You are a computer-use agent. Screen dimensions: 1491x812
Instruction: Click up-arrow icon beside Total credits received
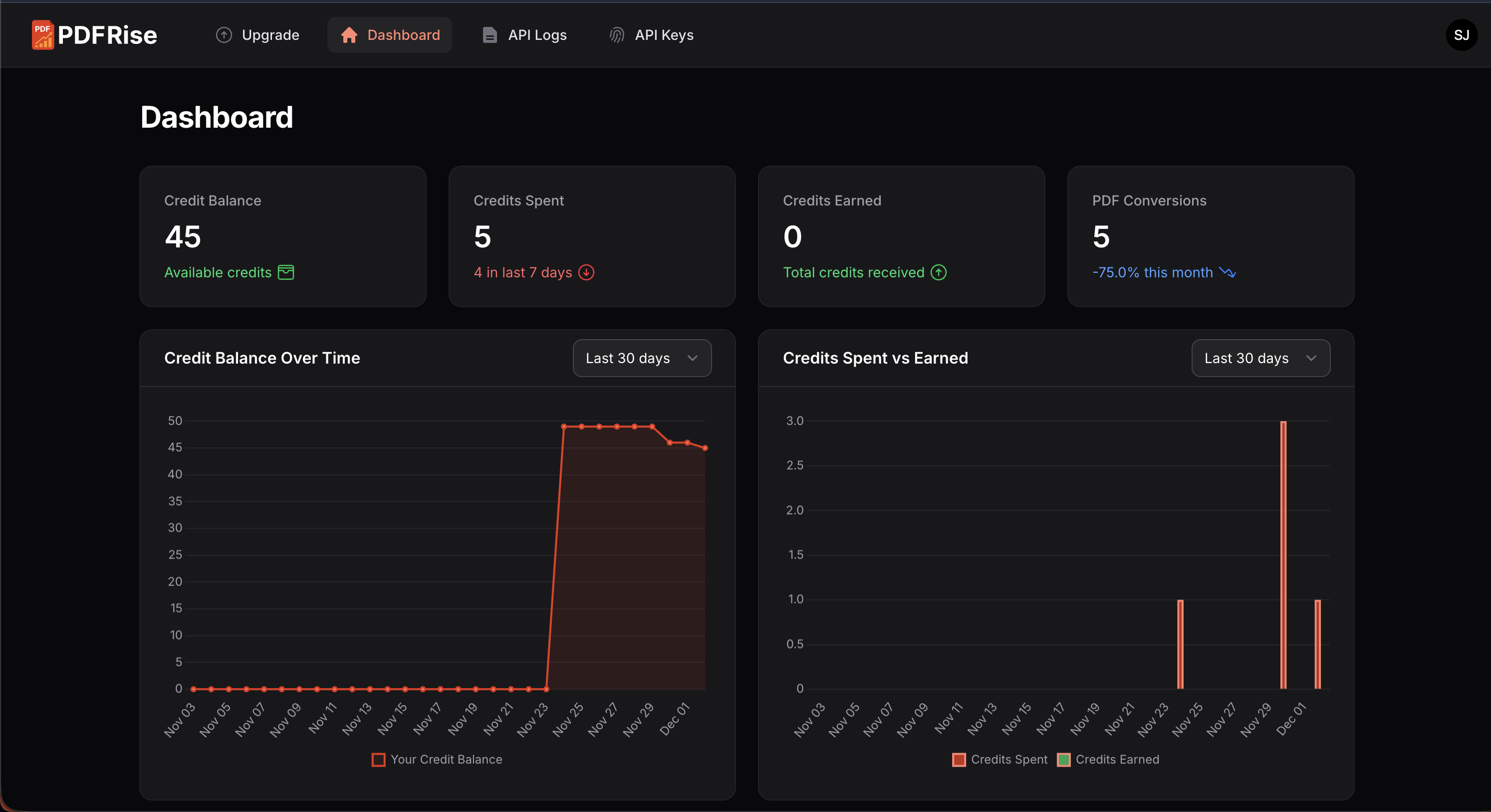click(938, 272)
